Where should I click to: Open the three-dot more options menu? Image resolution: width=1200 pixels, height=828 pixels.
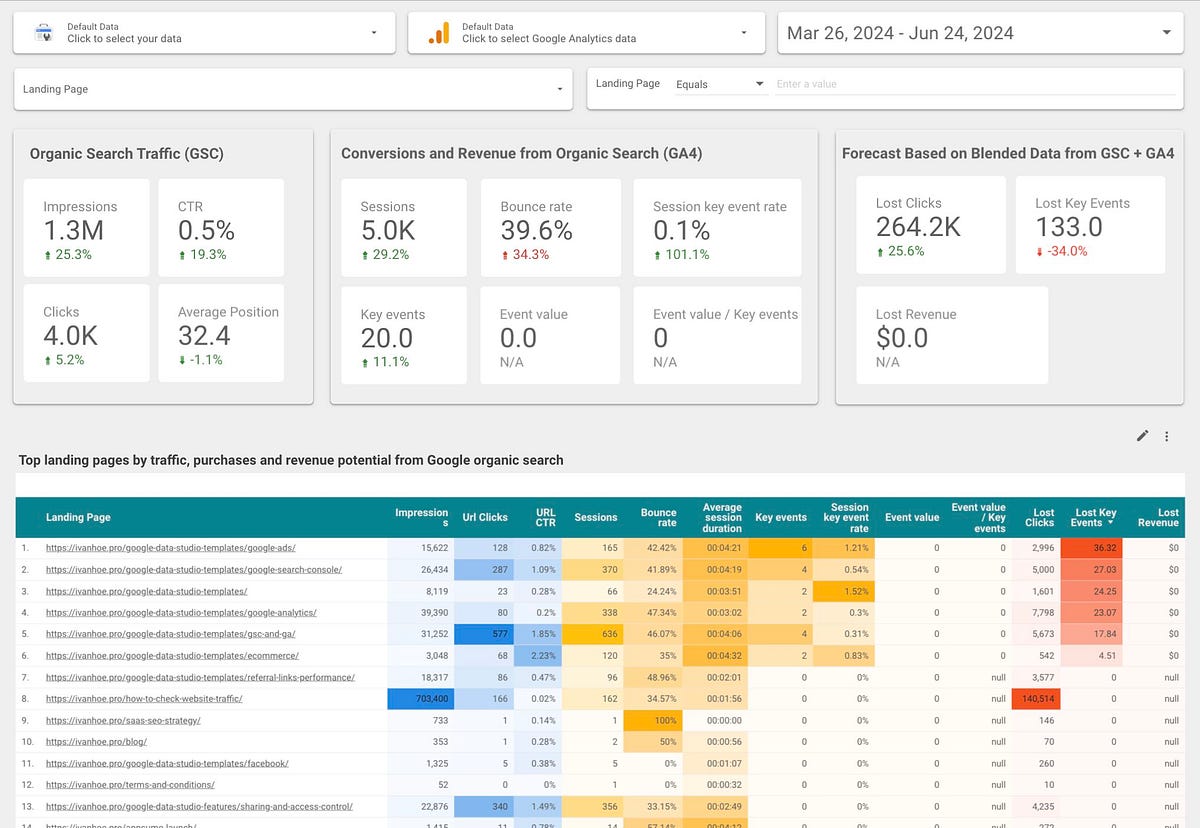click(1166, 436)
